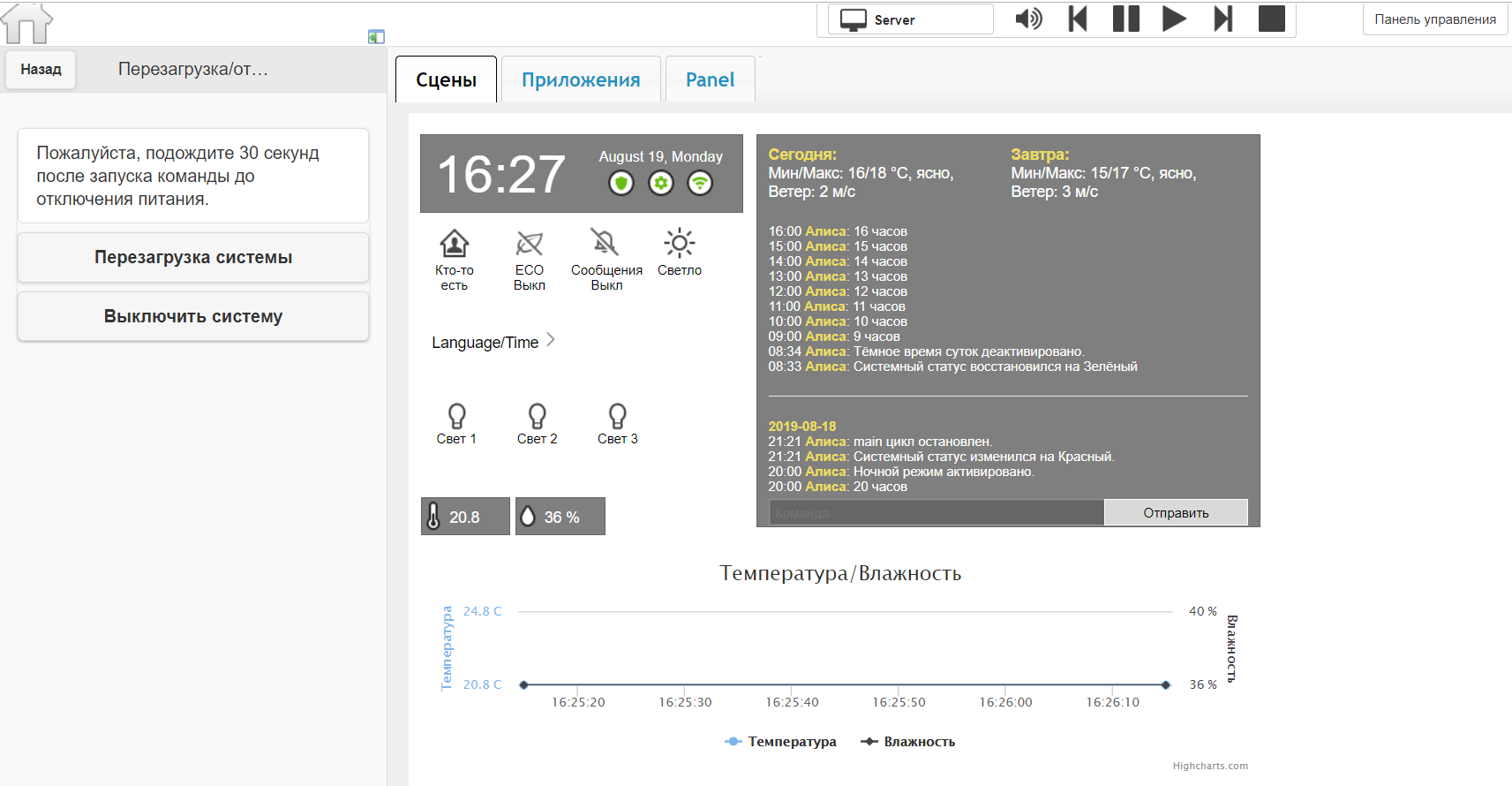This screenshot has width=1512, height=786.
Task: Click the 36 % humidity tile
Action: (x=560, y=517)
